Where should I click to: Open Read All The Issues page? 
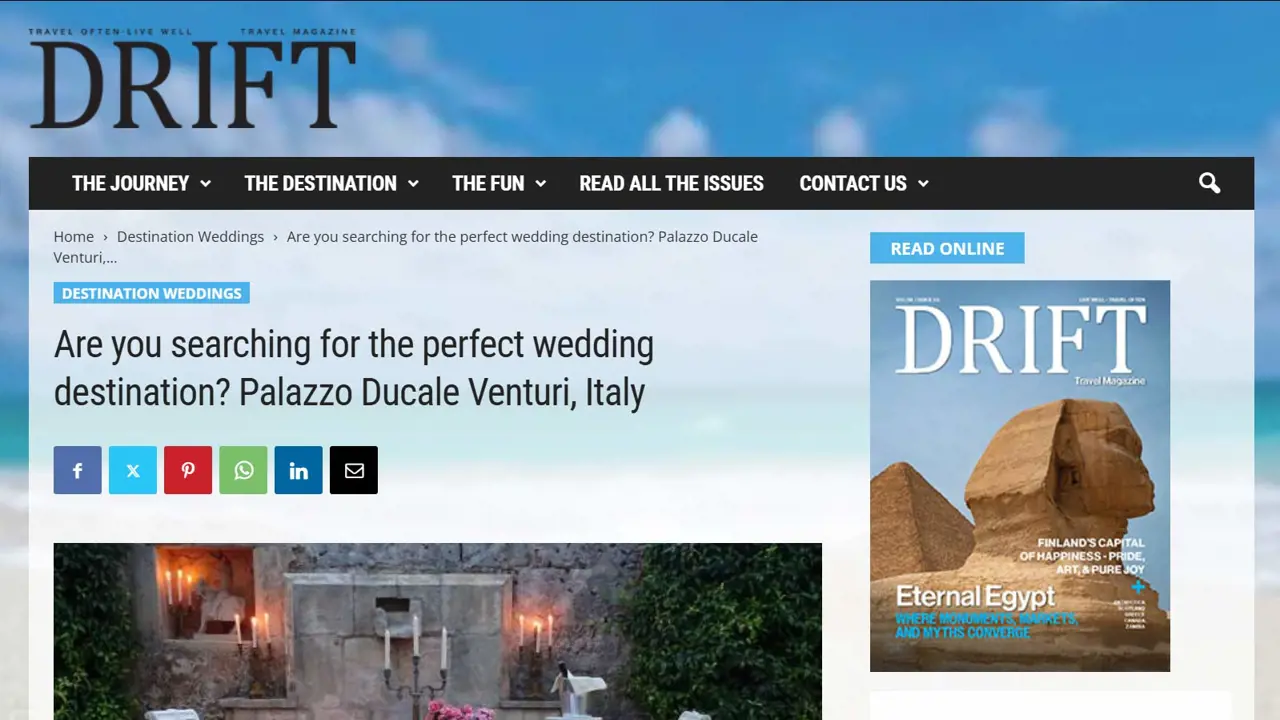(671, 183)
